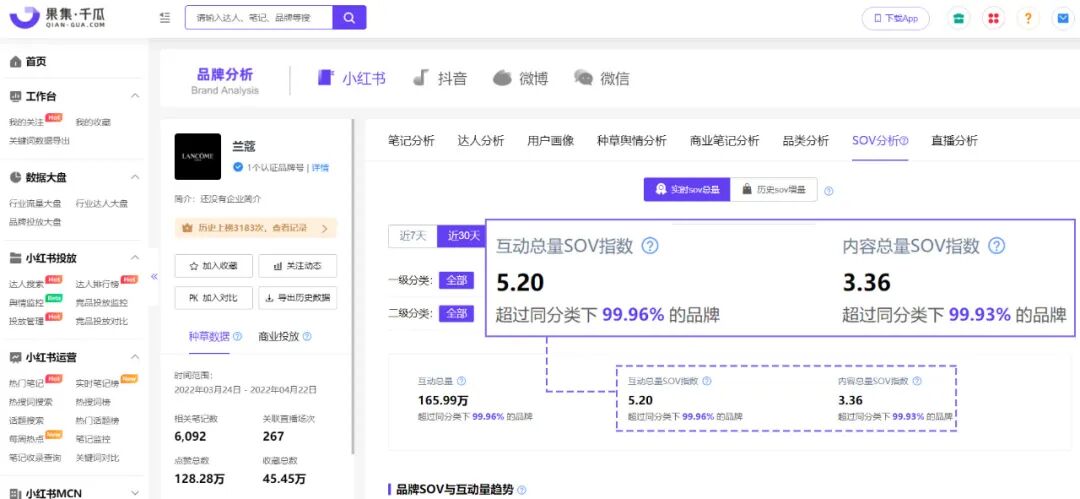
Task: Open 舆情监控 in the sidebar
Action: (x=26, y=303)
